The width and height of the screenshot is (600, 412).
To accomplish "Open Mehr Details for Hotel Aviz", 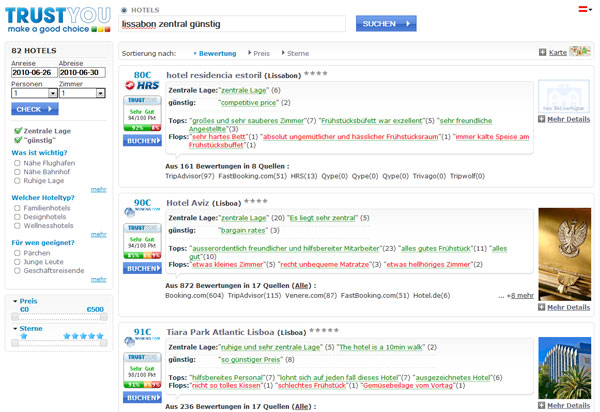I will 568,308.
